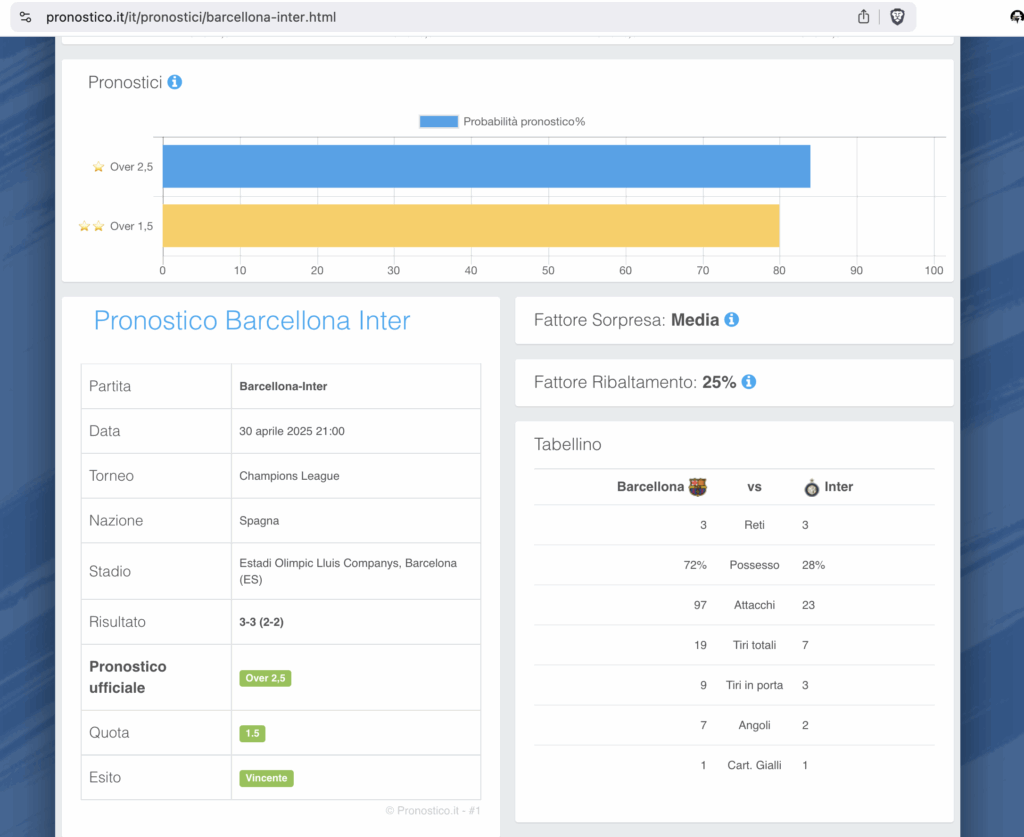Click the Inter club crest
The width and height of the screenshot is (1024, 837).
(x=811, y=488)
